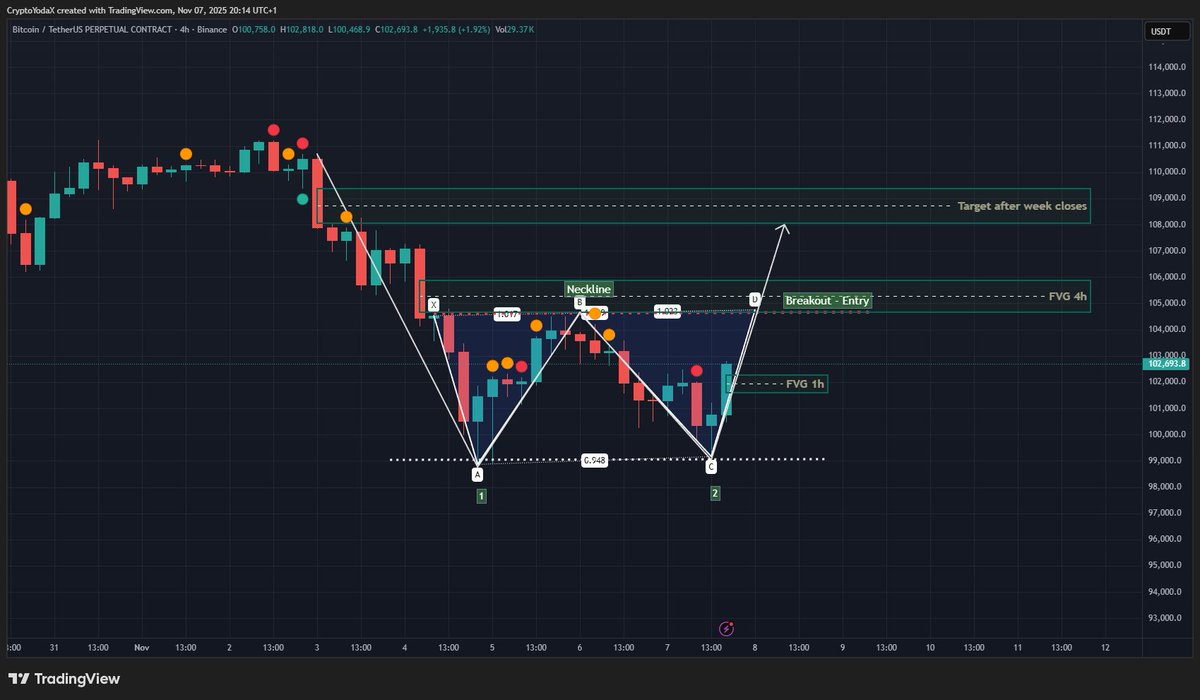Click the 93,000.0 price axis label
This screenshot has height=700, width=1200.
pos(1169,618)
